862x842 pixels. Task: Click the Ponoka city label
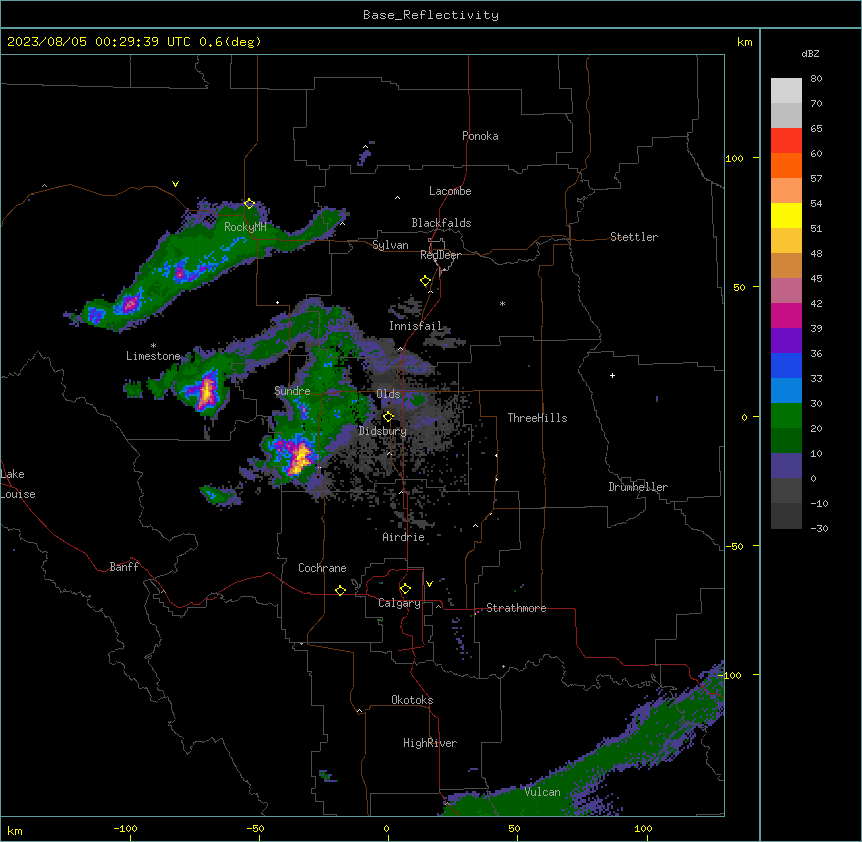(x=480, y=136)
